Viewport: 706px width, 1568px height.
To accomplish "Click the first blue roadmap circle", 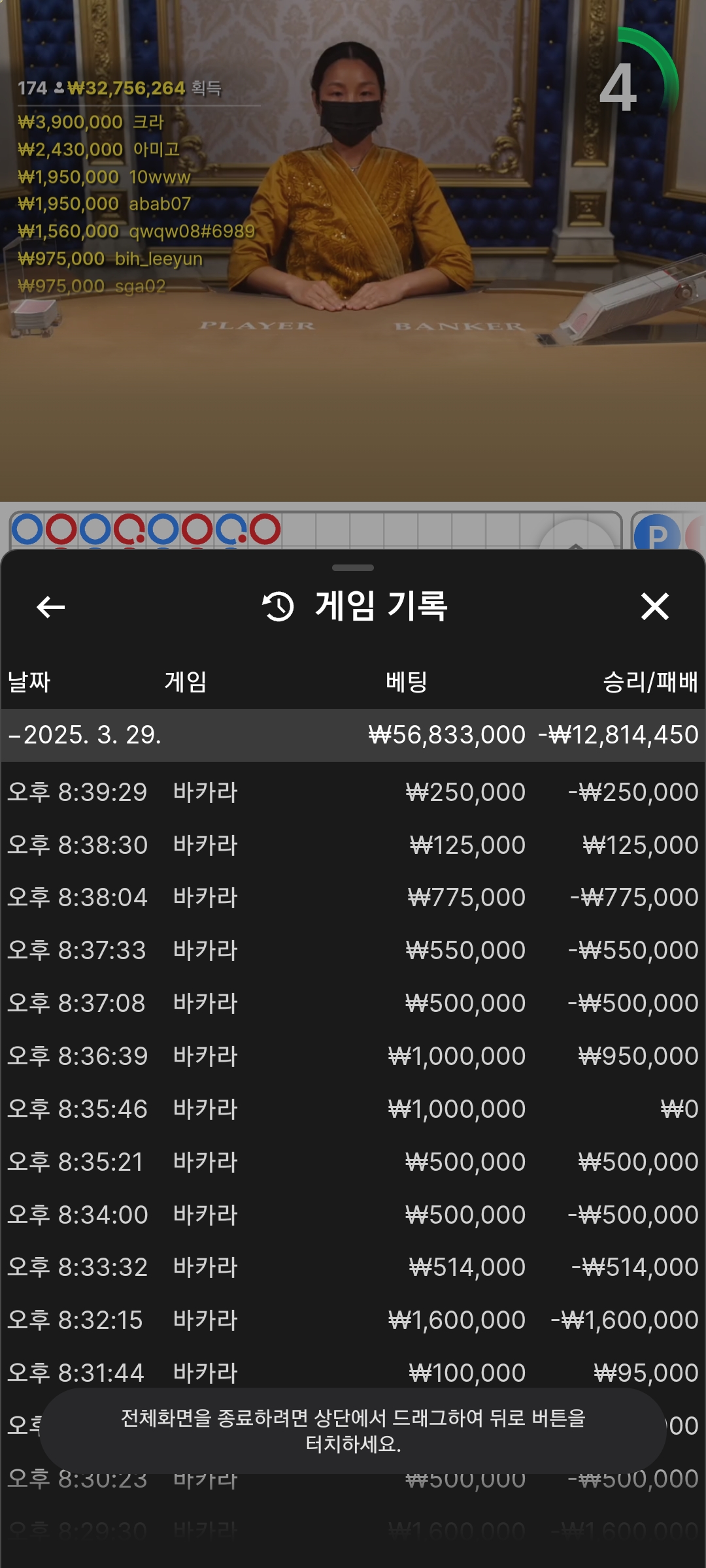I will coord(27,529).
